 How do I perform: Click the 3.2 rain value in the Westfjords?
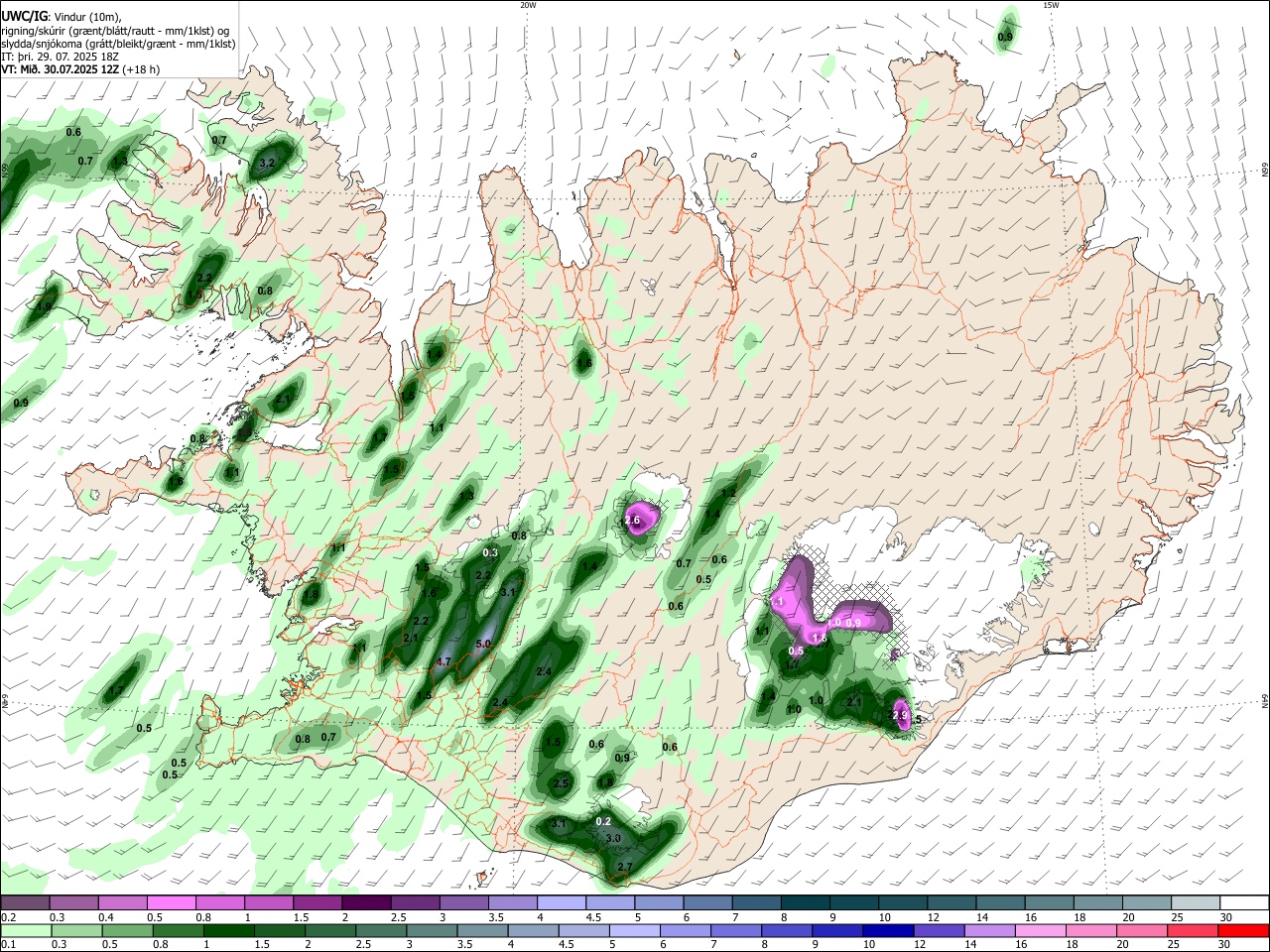pos(267,163)
